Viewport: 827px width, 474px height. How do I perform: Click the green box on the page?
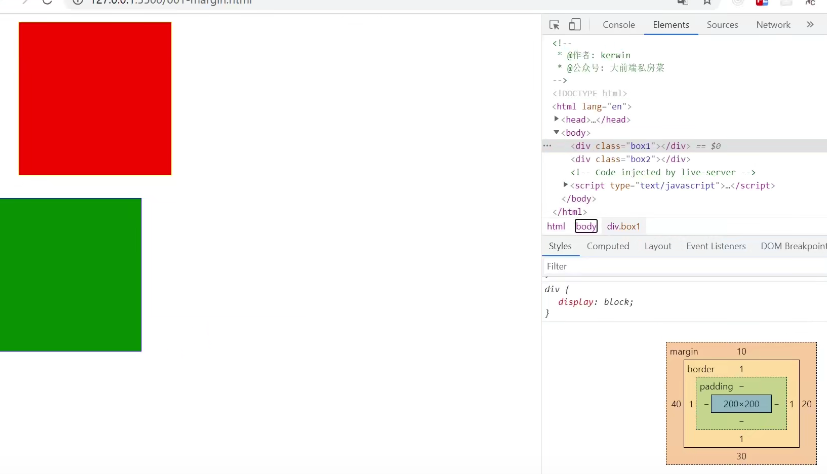pos(71,275)
